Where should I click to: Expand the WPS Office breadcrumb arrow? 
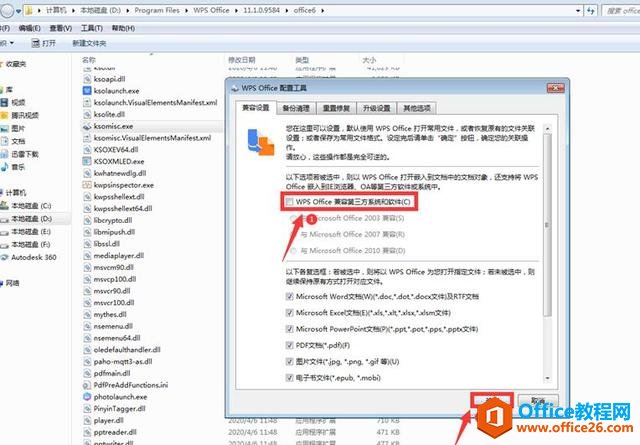coord(236,11)
